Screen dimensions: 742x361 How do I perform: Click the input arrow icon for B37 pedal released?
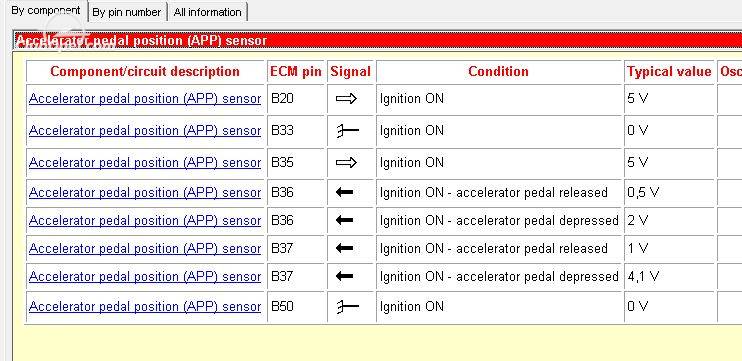[x=344, y=248]
